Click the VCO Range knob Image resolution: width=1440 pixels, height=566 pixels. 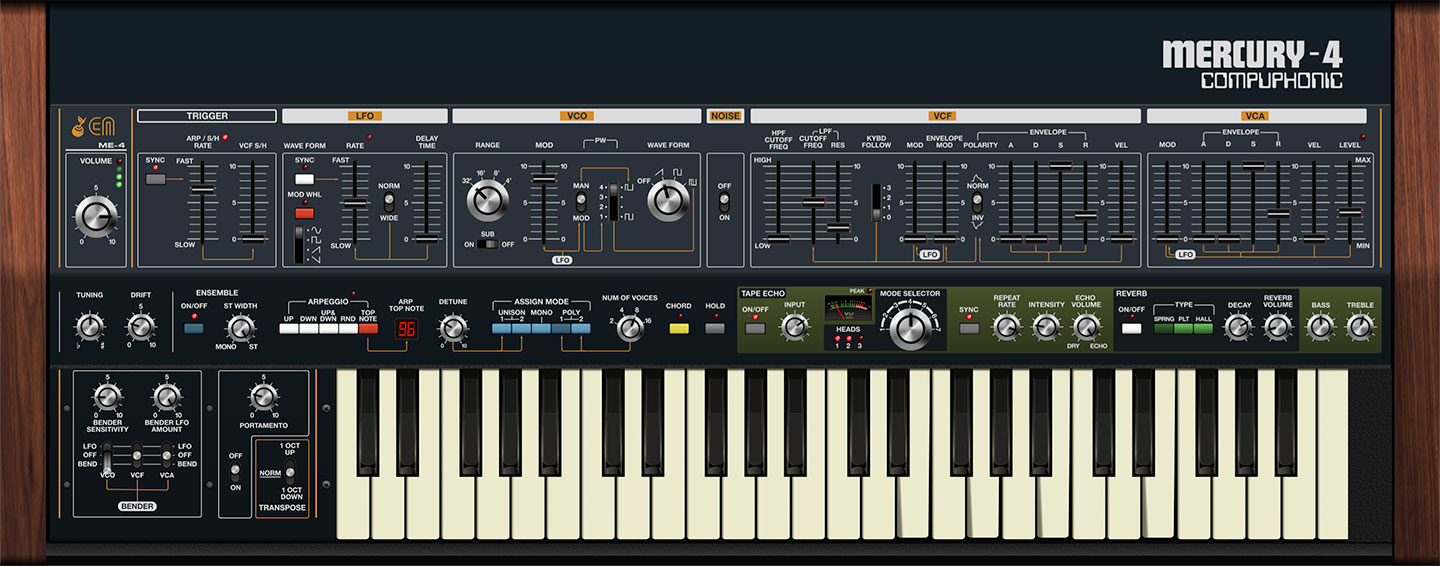487,201
